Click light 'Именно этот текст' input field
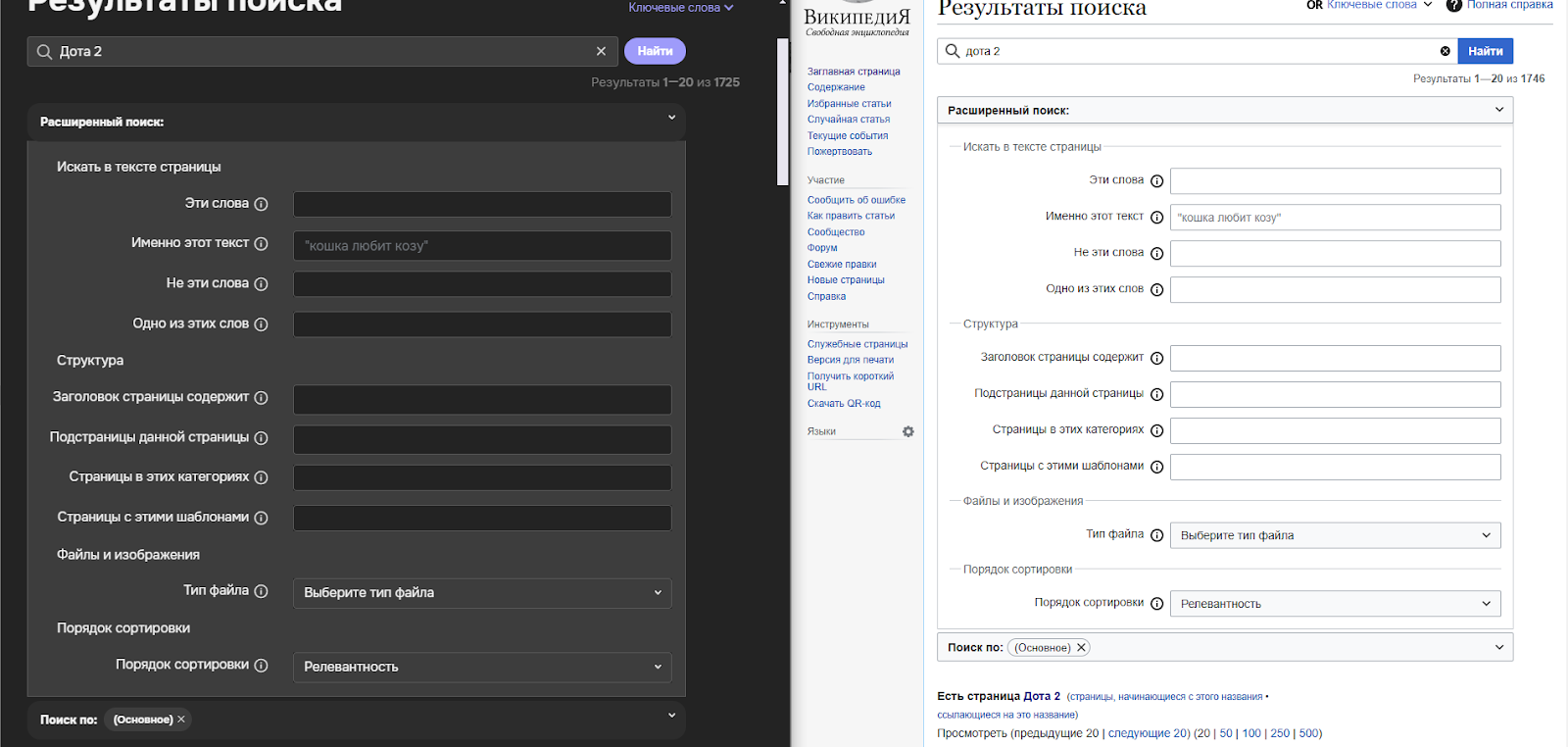The height and width of the screenshot is (747, 1568). [x=1335, y=218]
